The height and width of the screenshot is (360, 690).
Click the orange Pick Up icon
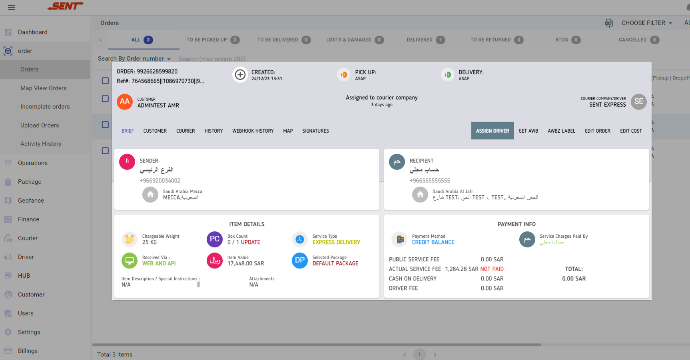tap(344, 75)
